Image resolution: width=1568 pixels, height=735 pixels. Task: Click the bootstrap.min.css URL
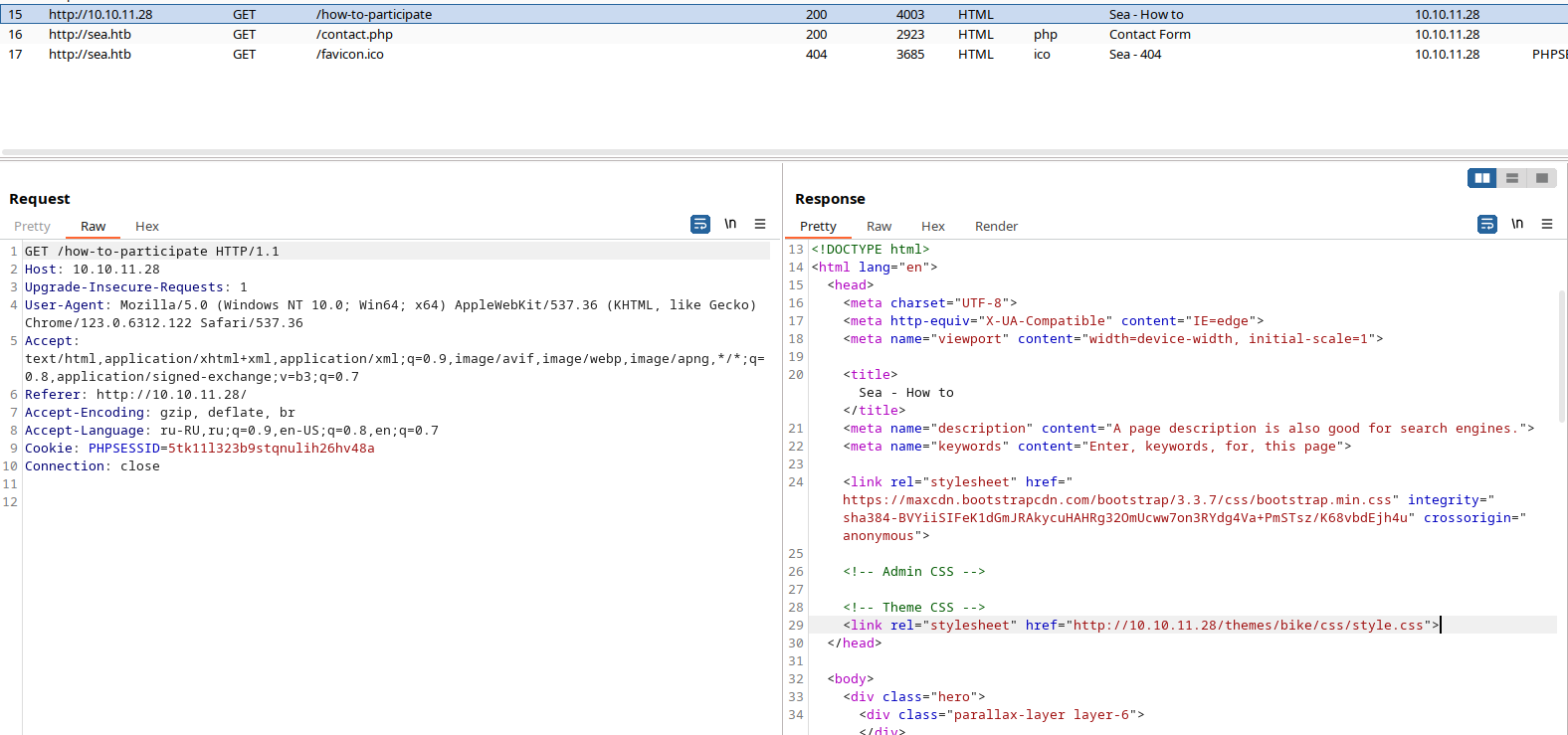click(x=1117, y=500)
